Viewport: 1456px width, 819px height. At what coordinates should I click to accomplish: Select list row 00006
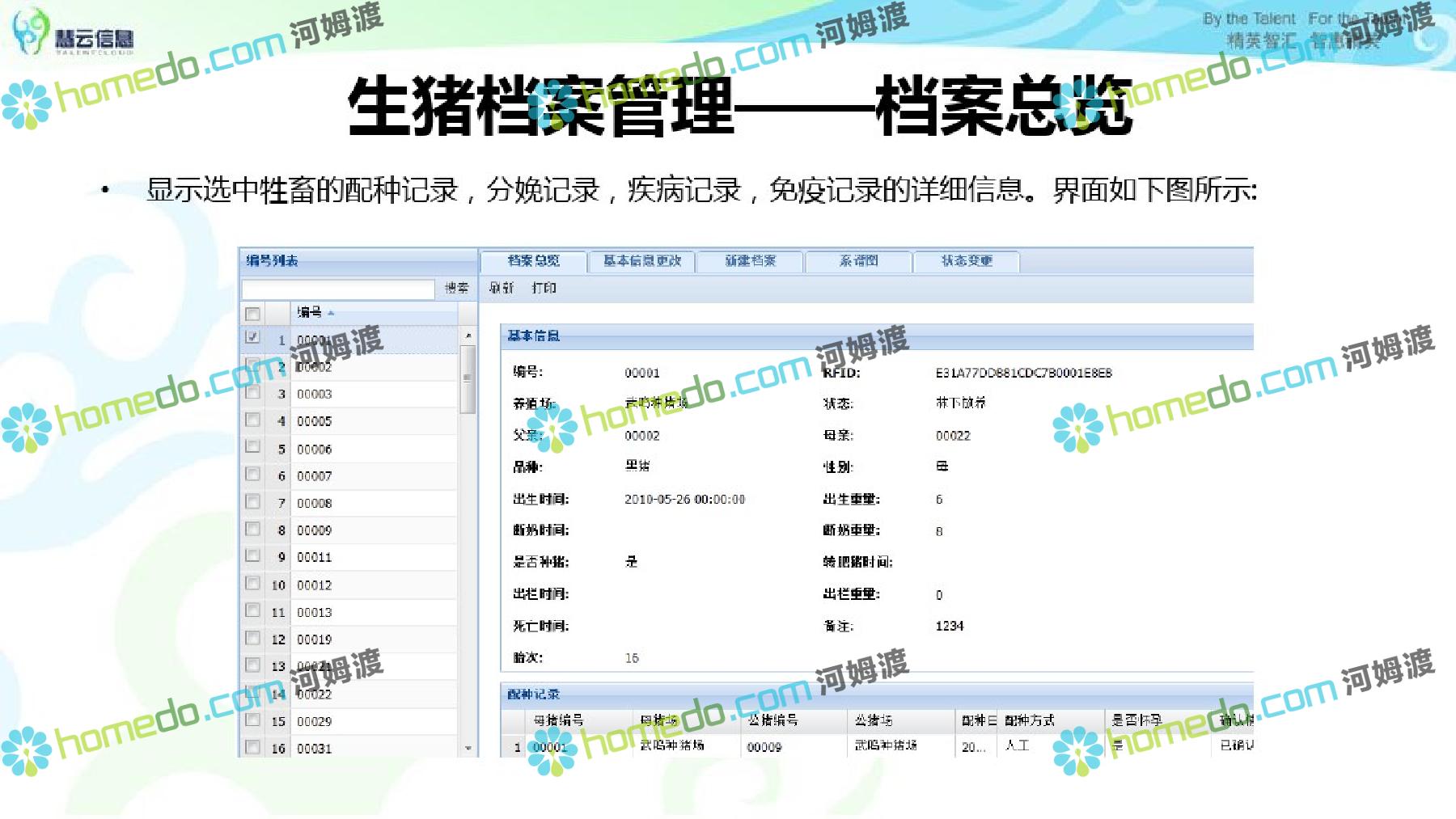click(349, 449)
